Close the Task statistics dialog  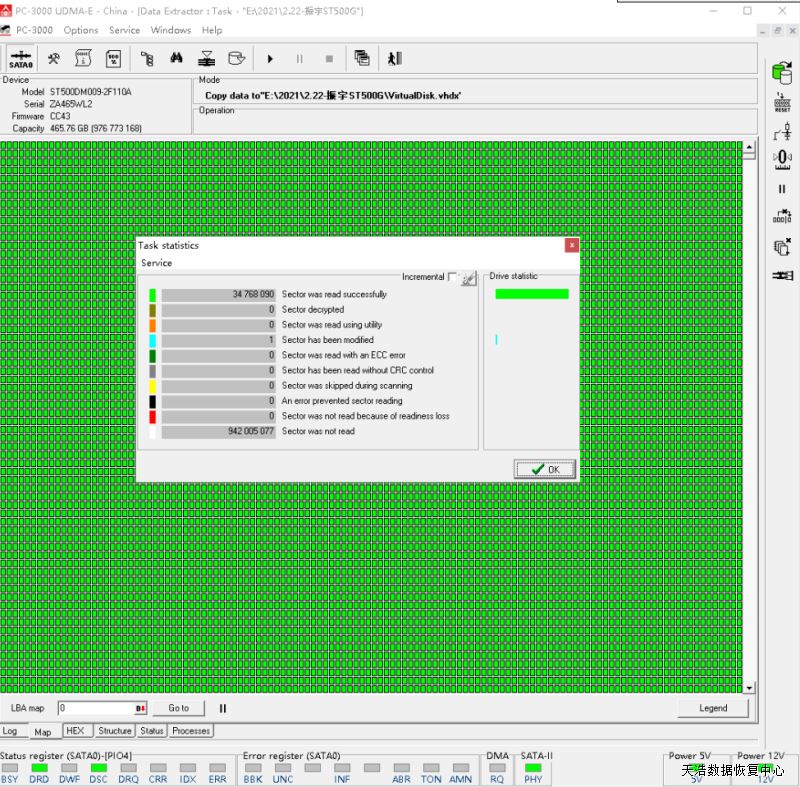pyautogui.click(x=571, y=245)
